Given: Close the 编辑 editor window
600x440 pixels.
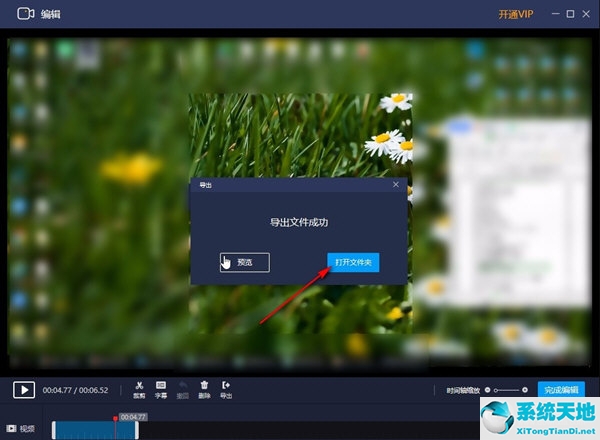Looking at the screenshot, I should click(x=586, y=14).
